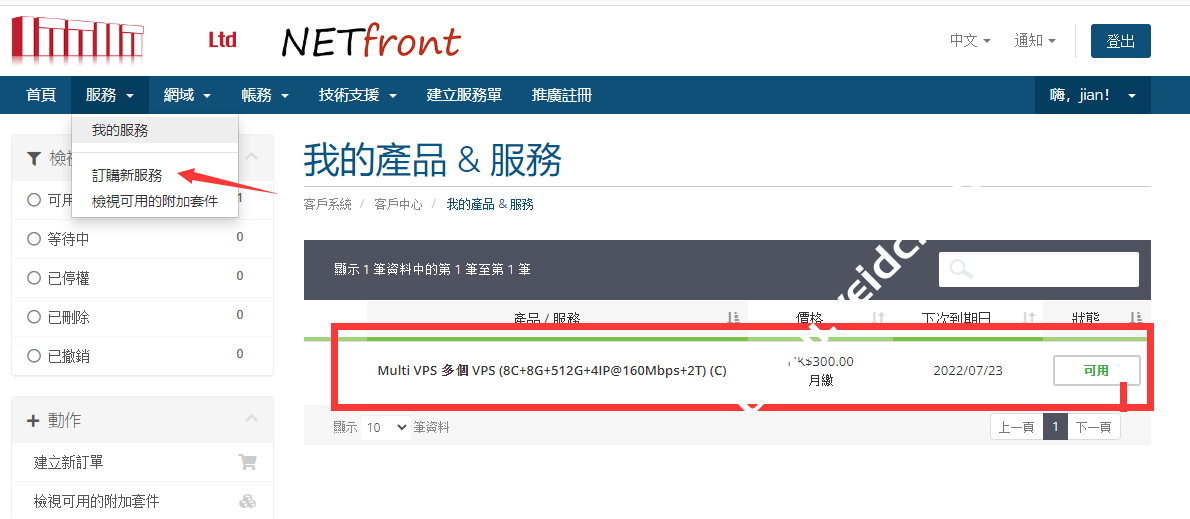1190x519 pixels.
Task: Click the search magnifier icon in table header
Action: pyautogui.click(x=961, y=269)
